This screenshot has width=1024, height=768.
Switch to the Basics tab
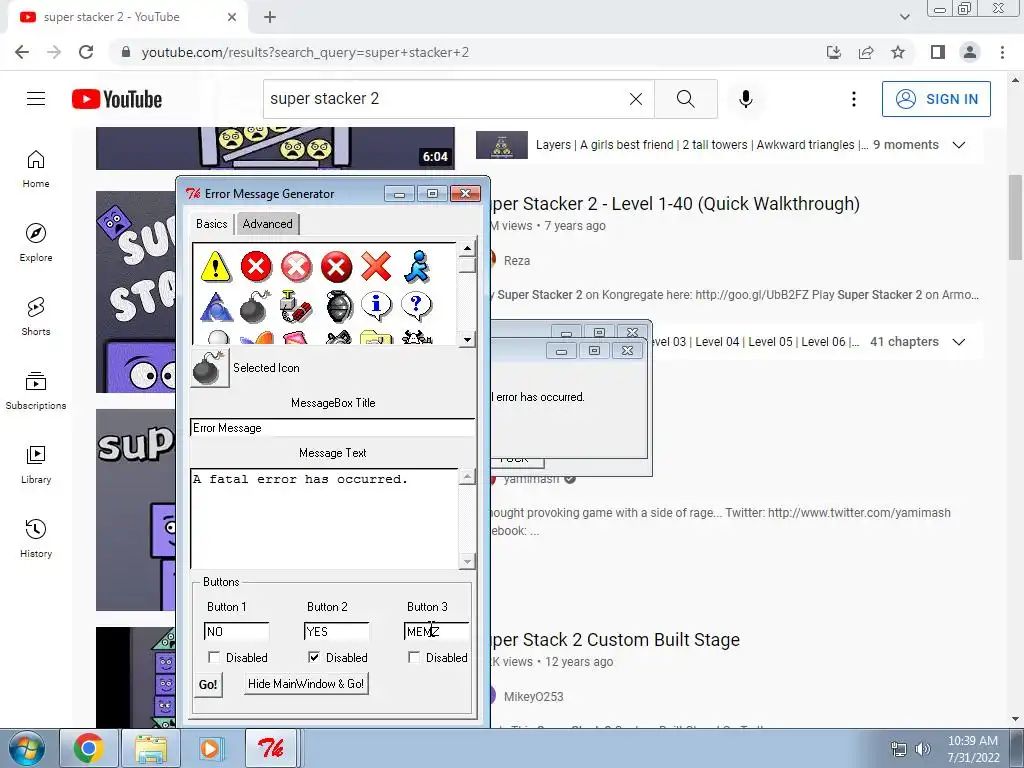pyautogui.click(x=212, y=223)
